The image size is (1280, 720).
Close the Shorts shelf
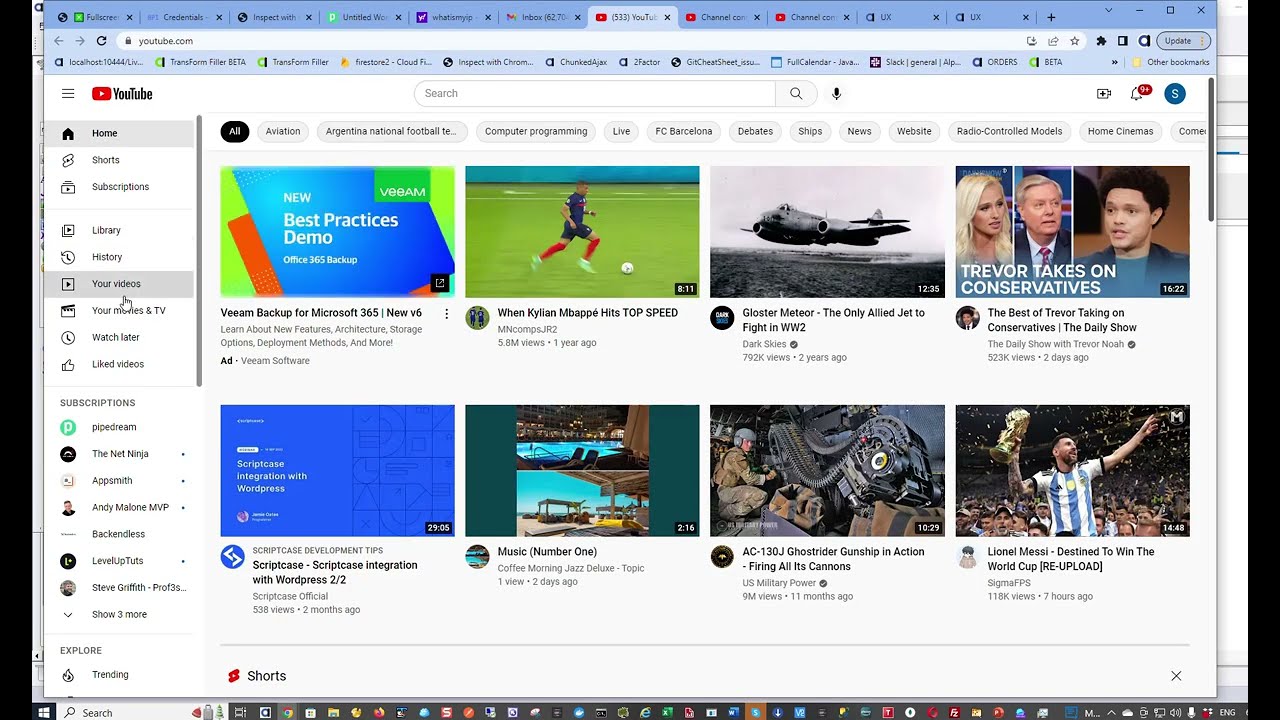[x=1176, y=676]
